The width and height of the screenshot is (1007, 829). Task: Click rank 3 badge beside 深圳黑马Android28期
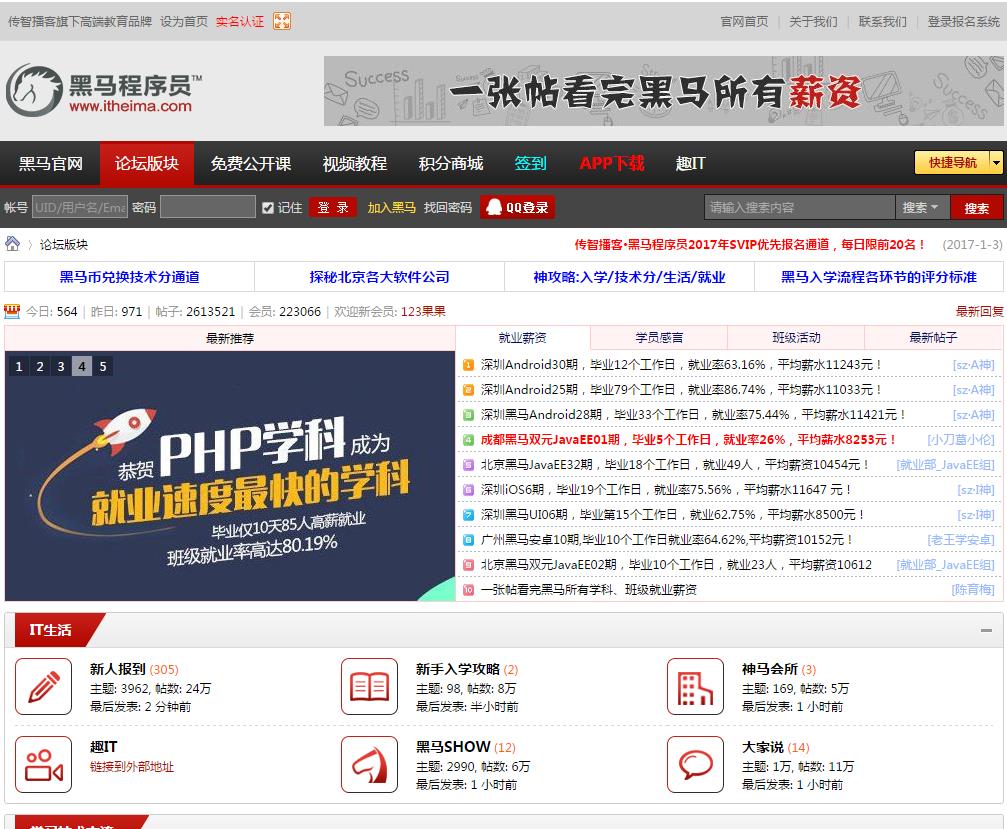468,415
